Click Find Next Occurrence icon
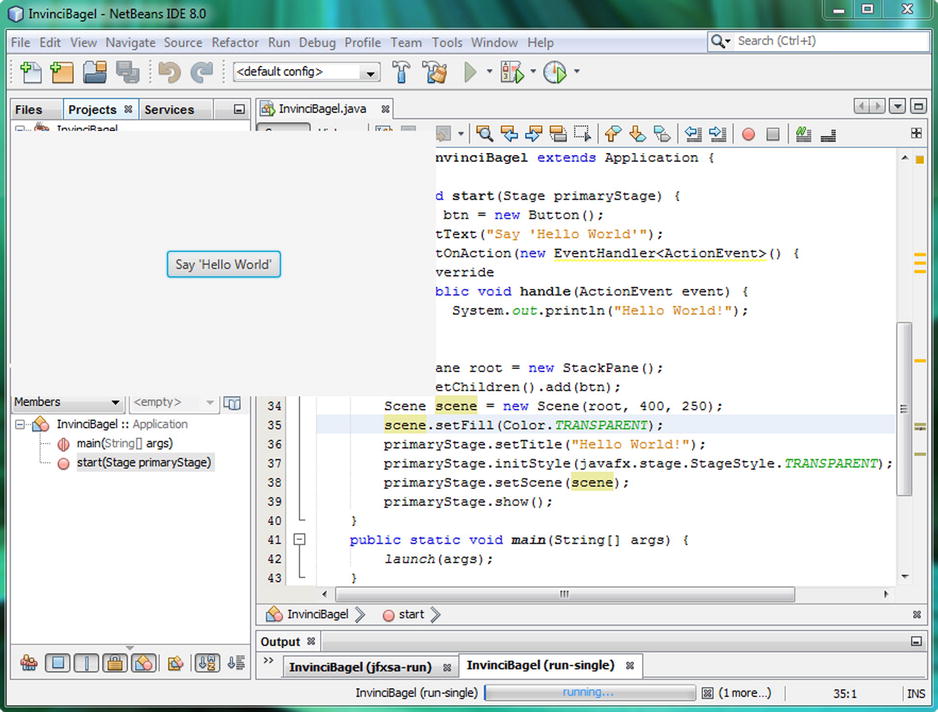Viewport: 938px width, 712px height. 533,134
